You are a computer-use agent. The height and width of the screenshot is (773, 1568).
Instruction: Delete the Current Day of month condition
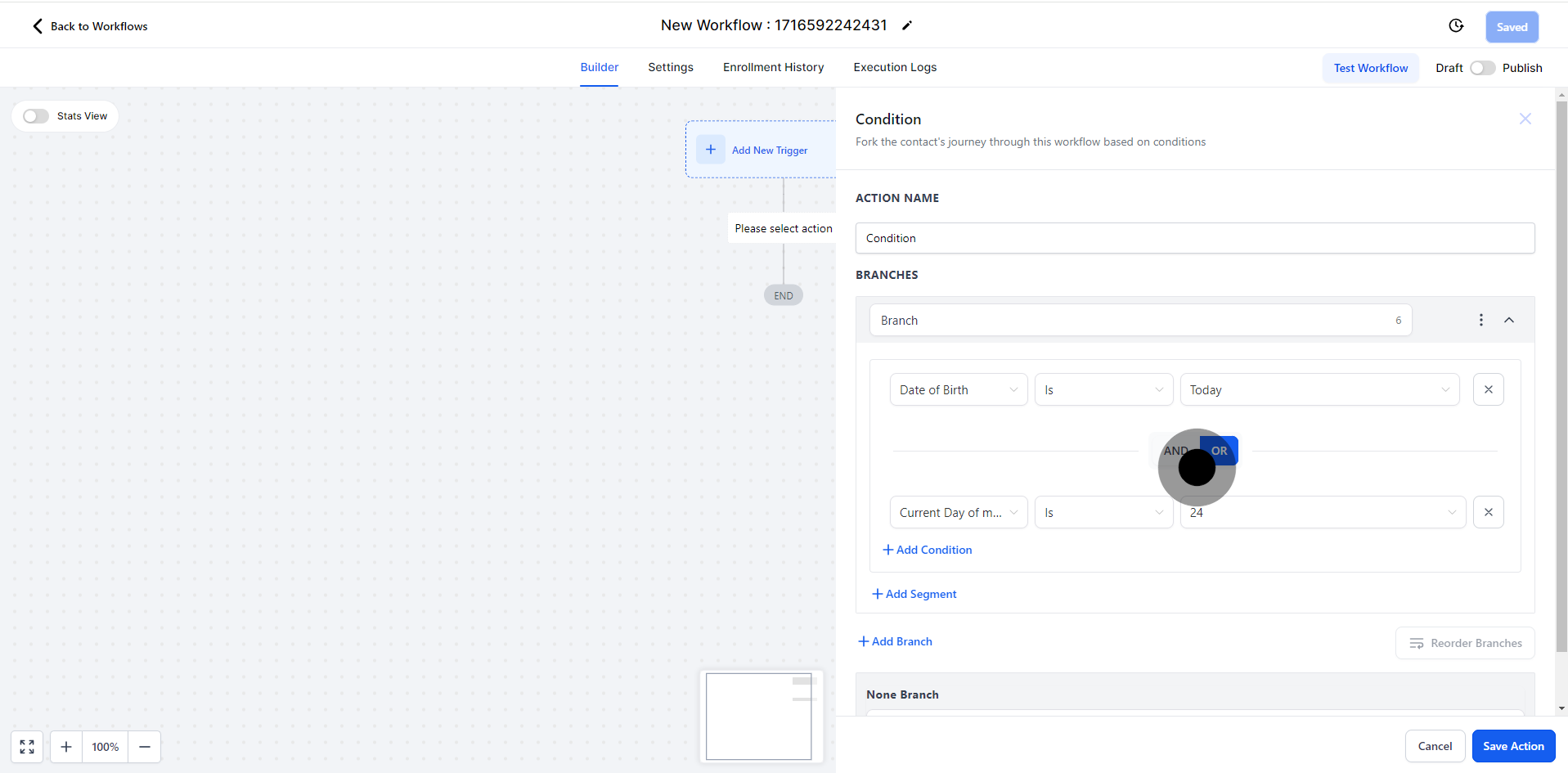(x=1488, y=513)
